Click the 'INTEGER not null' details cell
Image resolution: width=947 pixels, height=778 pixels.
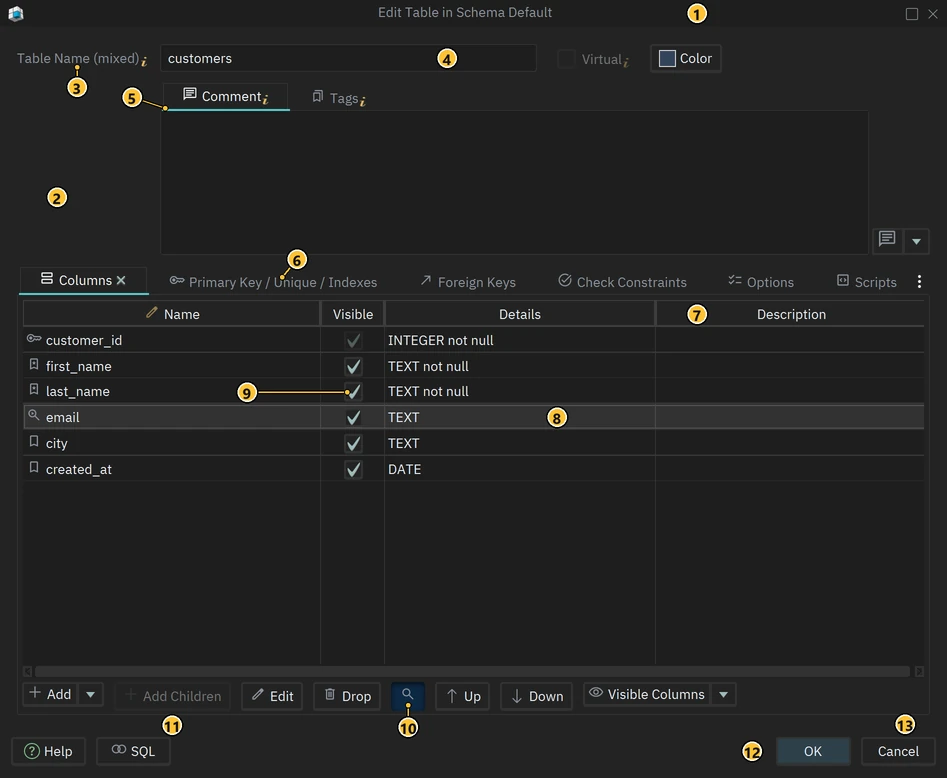(x=519, y=341)
